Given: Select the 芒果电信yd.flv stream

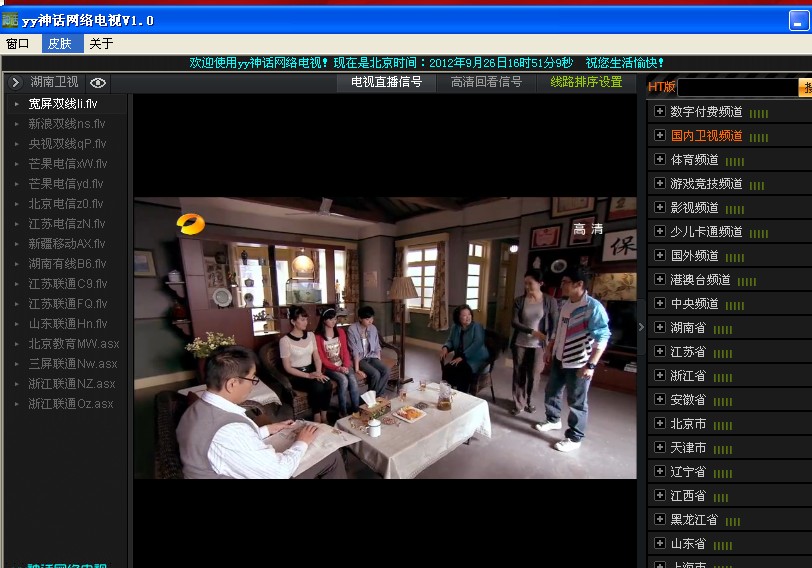Looking at the screenshot, I should point(67,184).
